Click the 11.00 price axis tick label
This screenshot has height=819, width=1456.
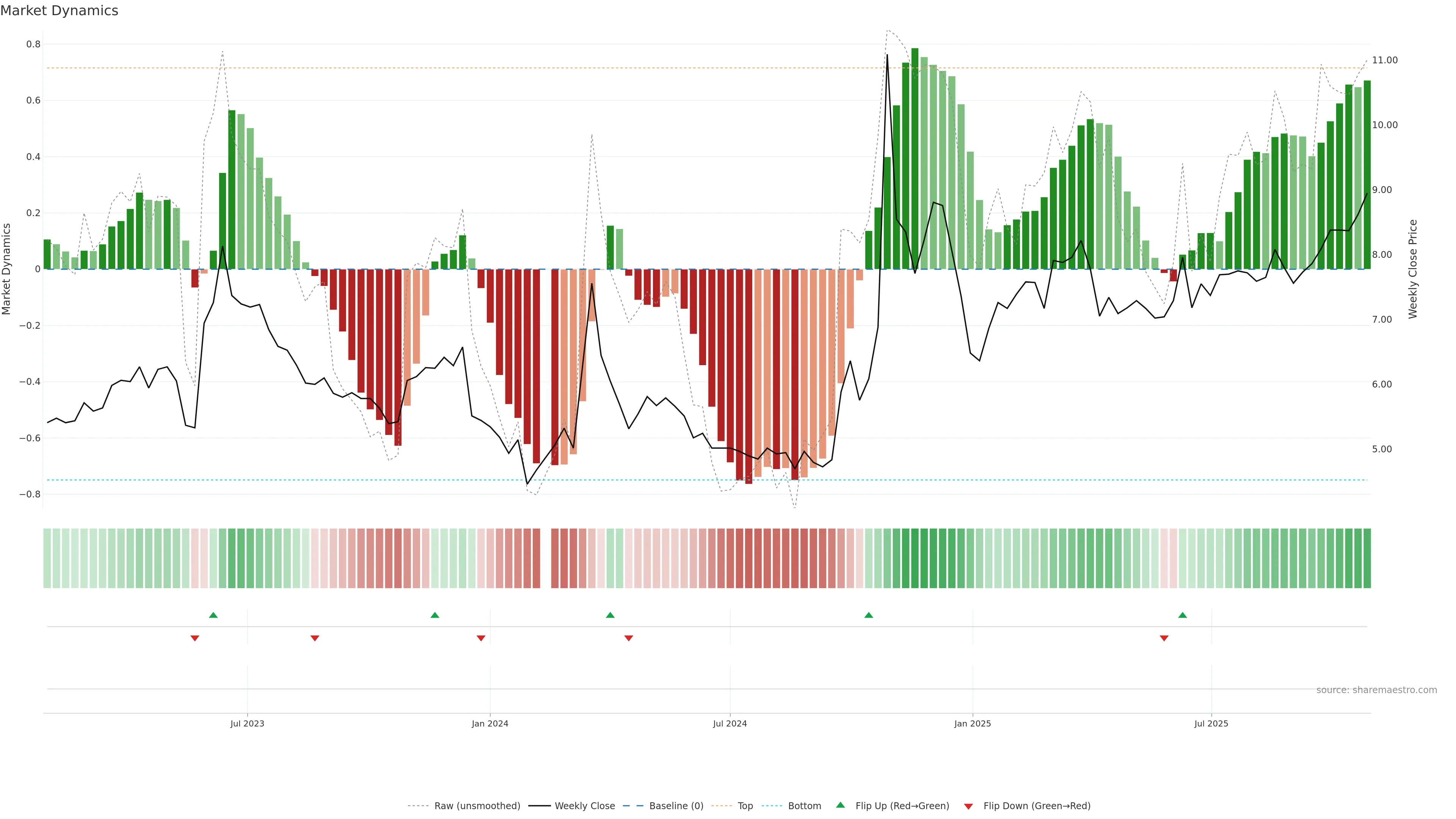(1385, 60)
